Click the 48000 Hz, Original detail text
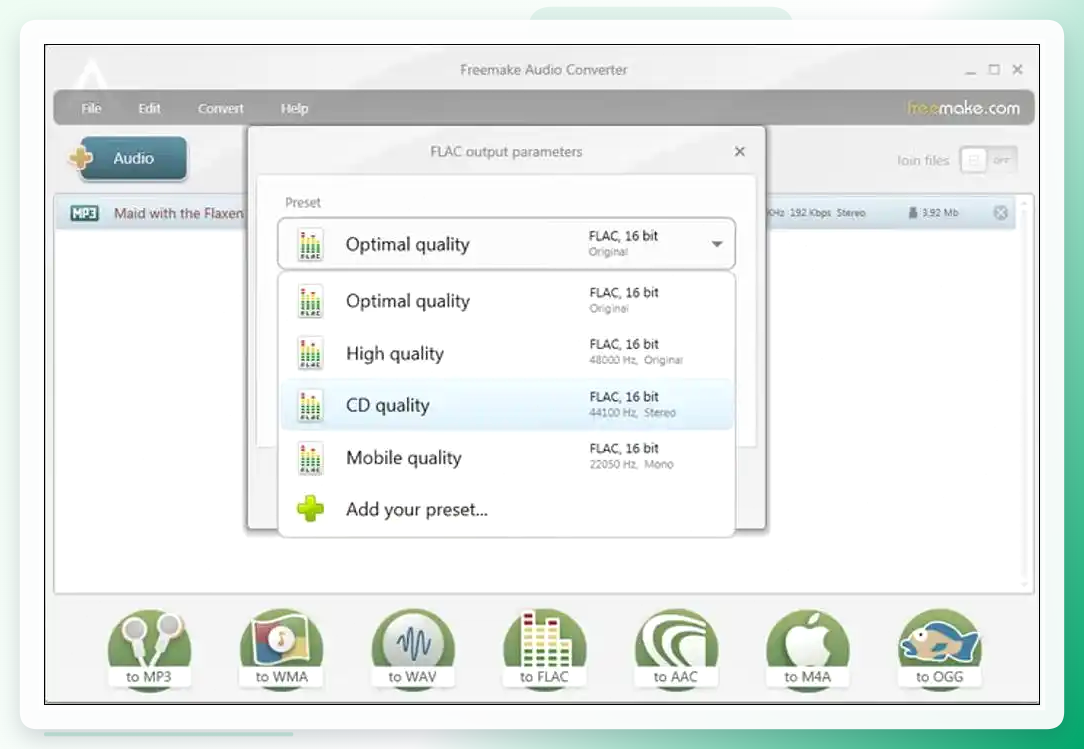Image resolution: width=1084 pixels, height=749 pixels. pos(636,360)
